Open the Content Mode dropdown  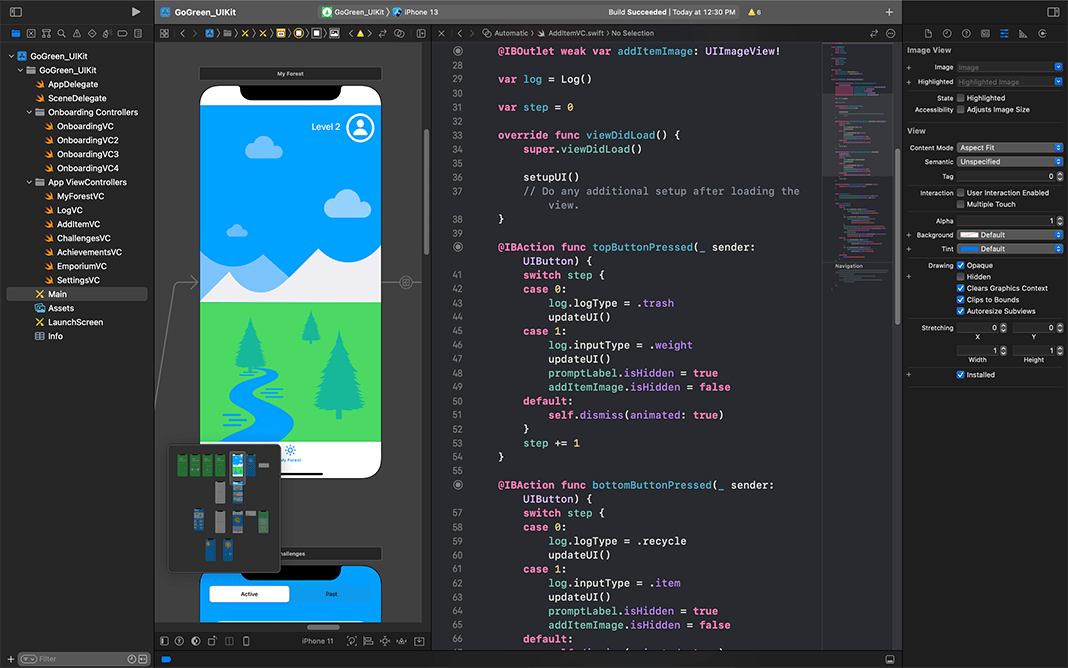1010,147
